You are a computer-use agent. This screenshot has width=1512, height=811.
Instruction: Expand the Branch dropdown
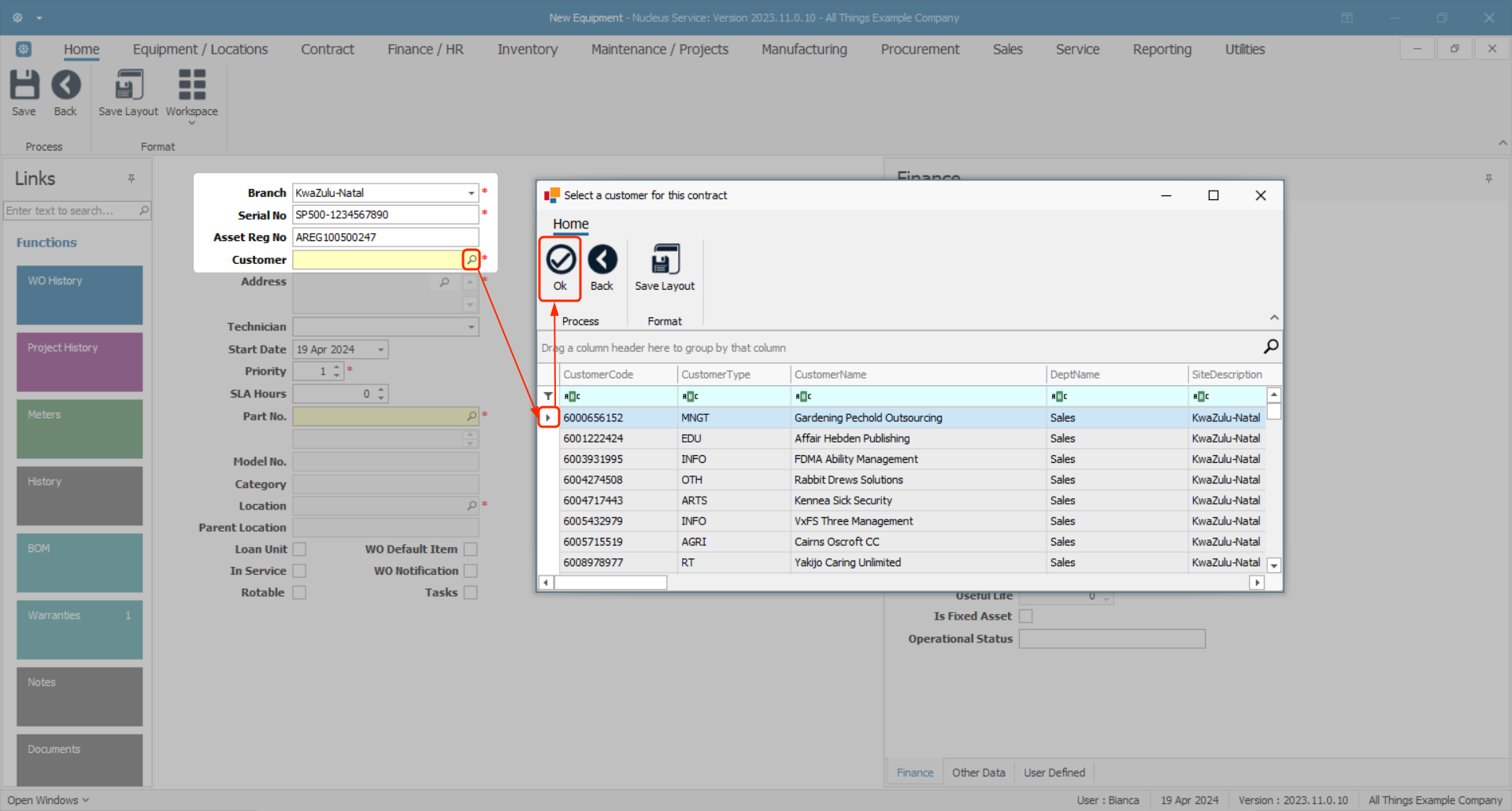(471, 193)
